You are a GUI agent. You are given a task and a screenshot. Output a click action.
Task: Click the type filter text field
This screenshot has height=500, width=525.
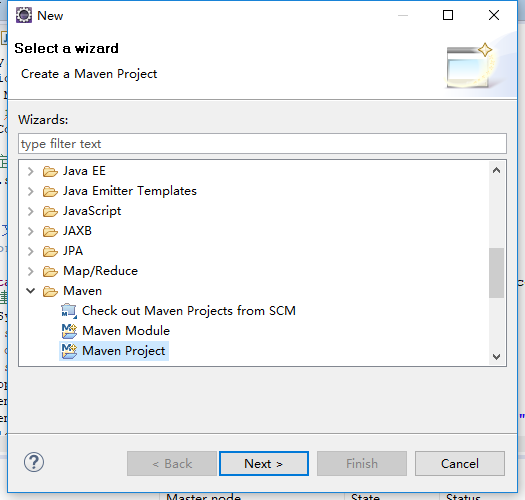click(262, 144)
